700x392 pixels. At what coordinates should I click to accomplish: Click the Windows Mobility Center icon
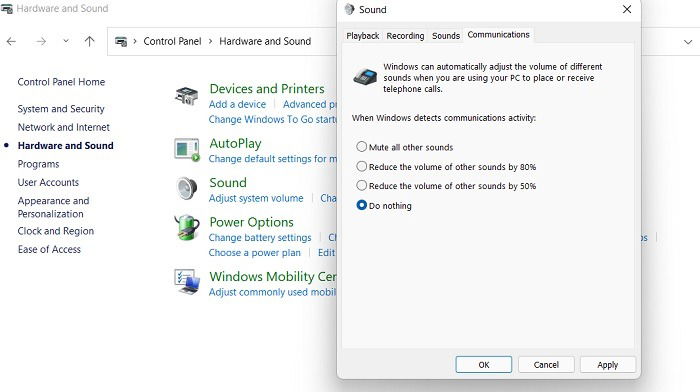[x=187, y=282]
